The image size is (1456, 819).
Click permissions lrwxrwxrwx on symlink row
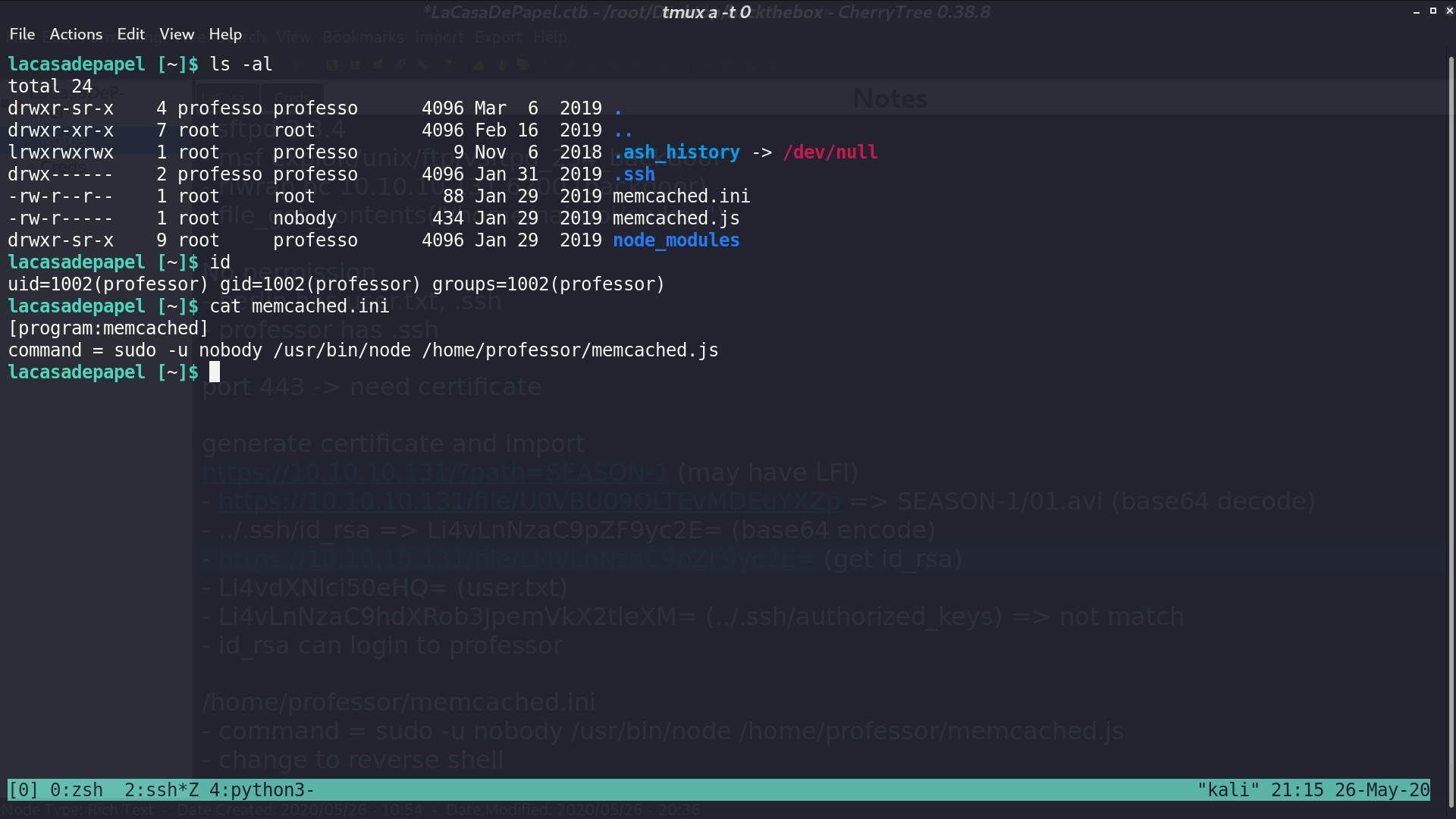[61, 152]
